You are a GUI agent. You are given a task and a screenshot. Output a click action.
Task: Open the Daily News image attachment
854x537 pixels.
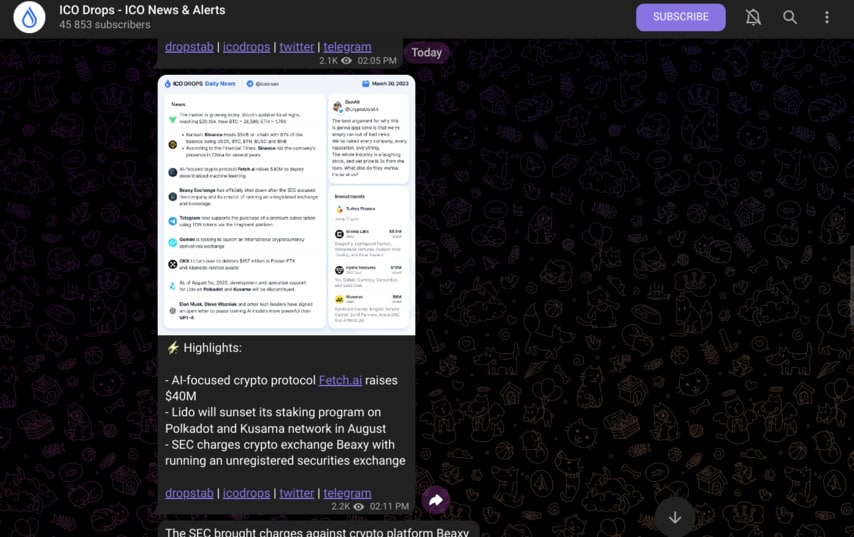tap(286, 205)
